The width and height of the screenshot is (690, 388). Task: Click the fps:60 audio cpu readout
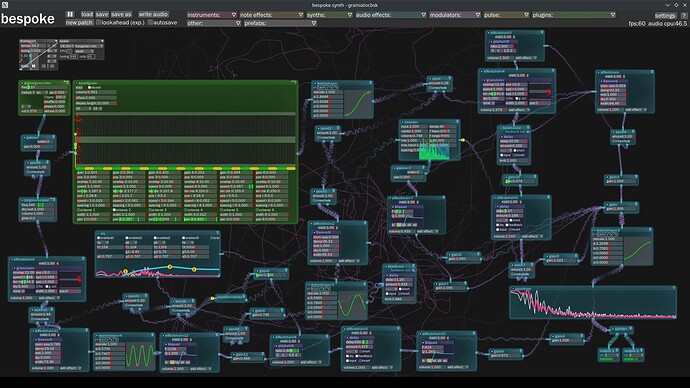pos(657,24)
